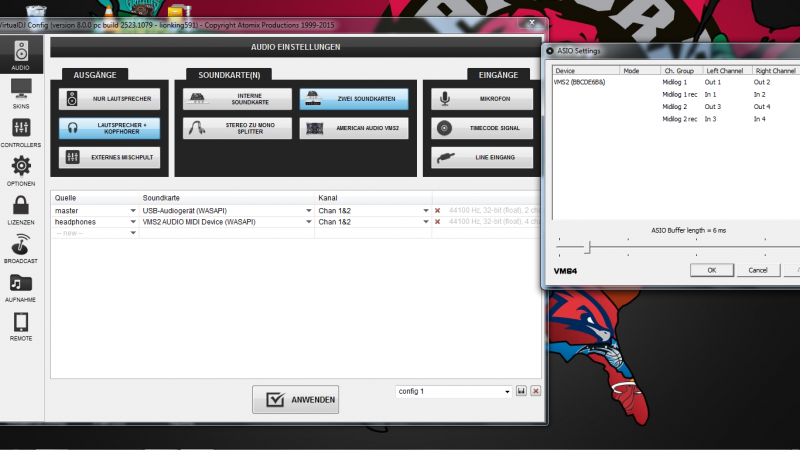Open the Audio settings section

[x=21, y=55]
